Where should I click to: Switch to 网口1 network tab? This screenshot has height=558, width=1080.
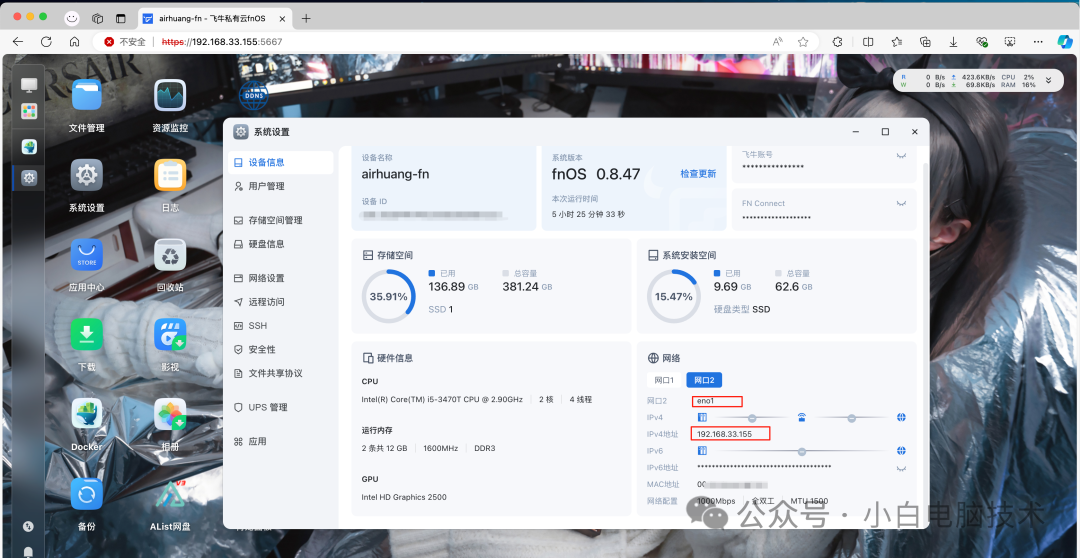pyautogui.click(x=664, y=380)
